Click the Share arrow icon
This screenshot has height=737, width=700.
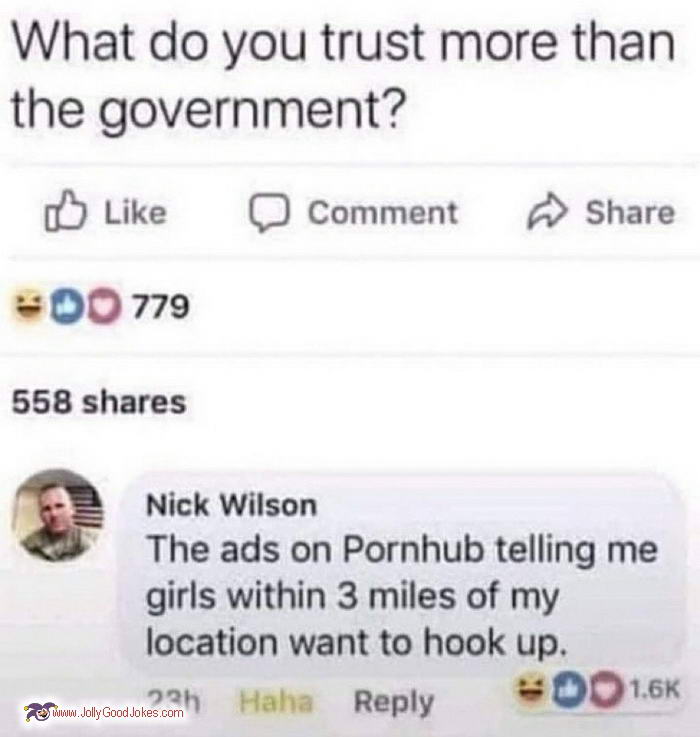(x=546, y=211)
